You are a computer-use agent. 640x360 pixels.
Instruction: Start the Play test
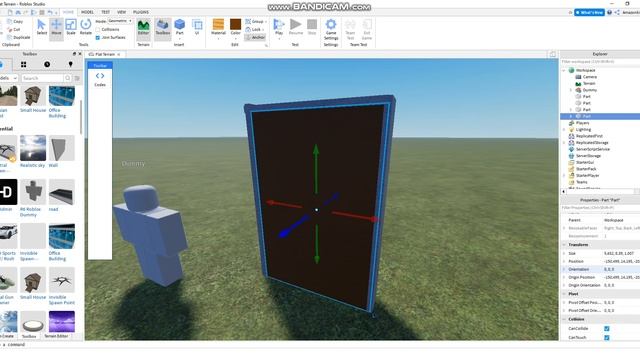point(279,27)
